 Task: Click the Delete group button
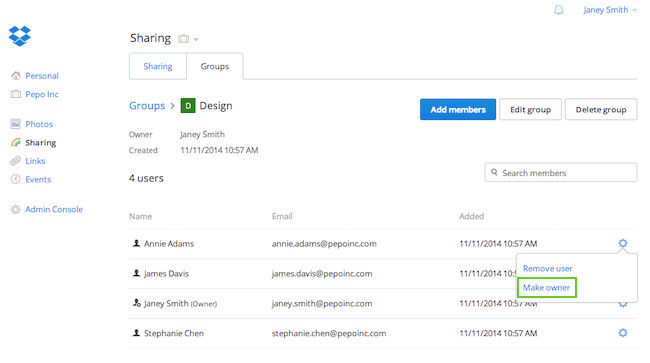point(601,109)
